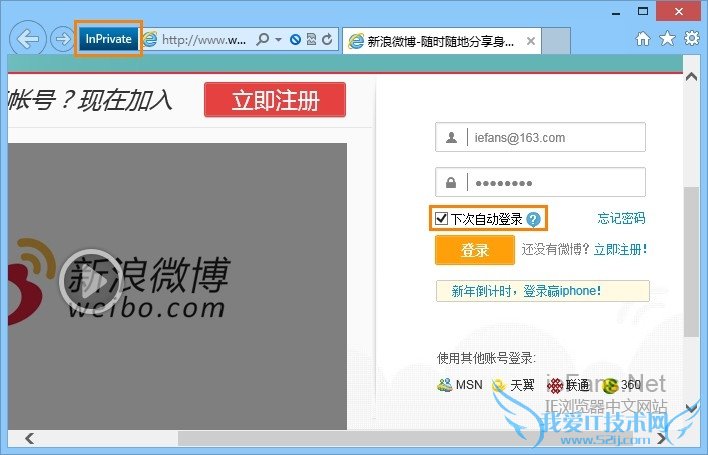
Task: Click the horizontal scrollbar left arrow
Action: tap(30, 438)
